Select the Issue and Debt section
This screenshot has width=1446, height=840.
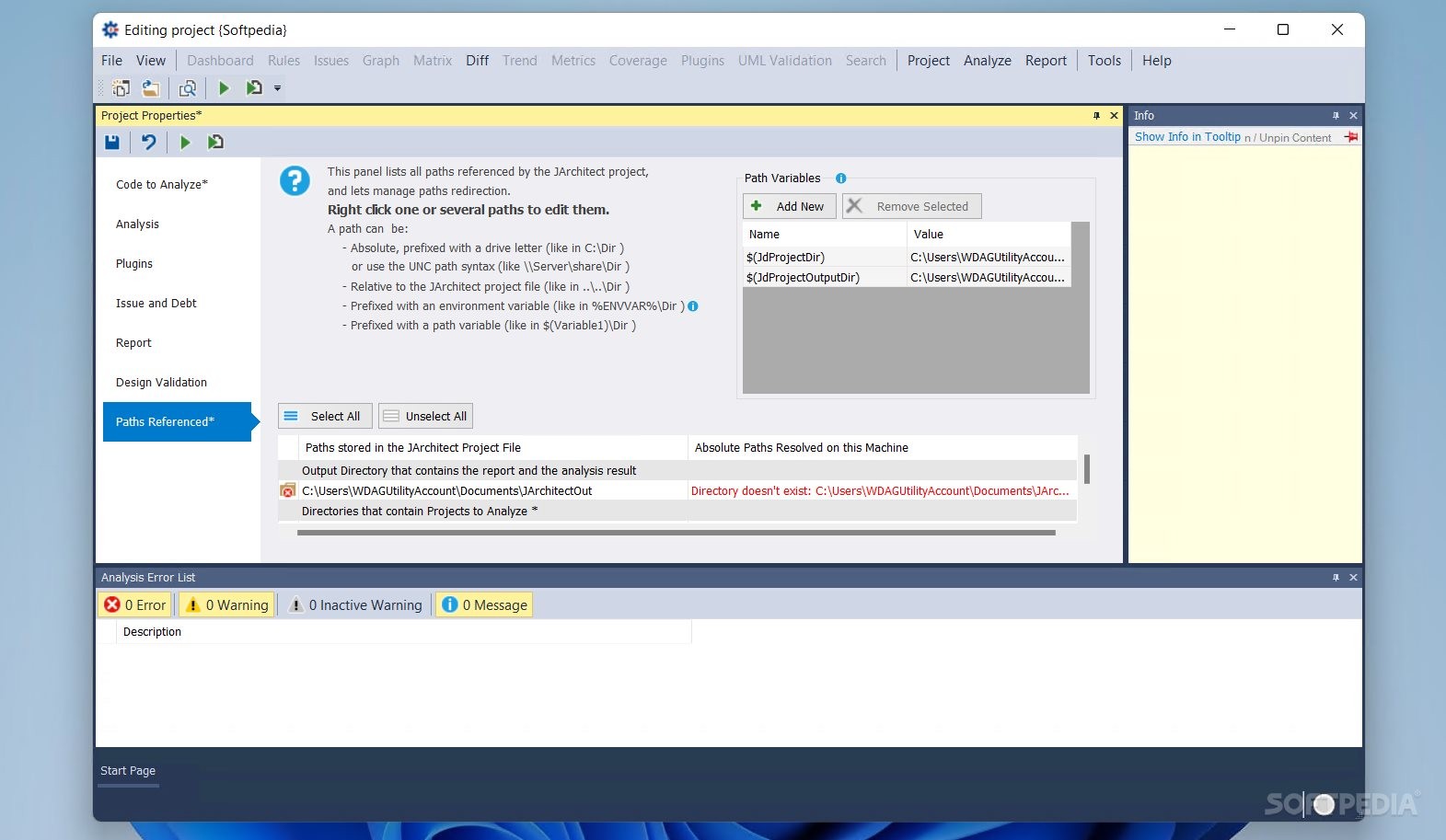177,304
